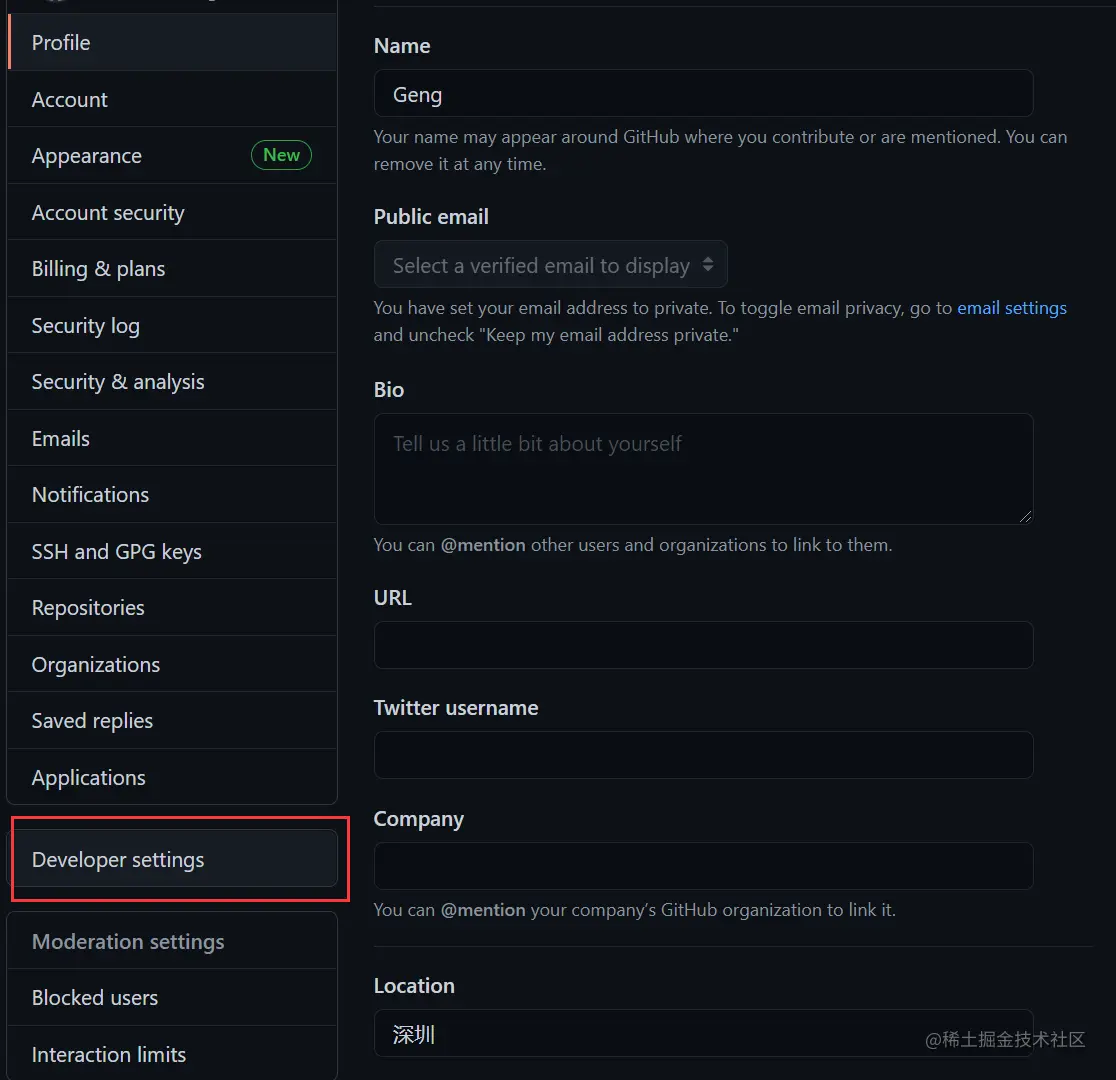Click into the Name text field

point(703,94)
